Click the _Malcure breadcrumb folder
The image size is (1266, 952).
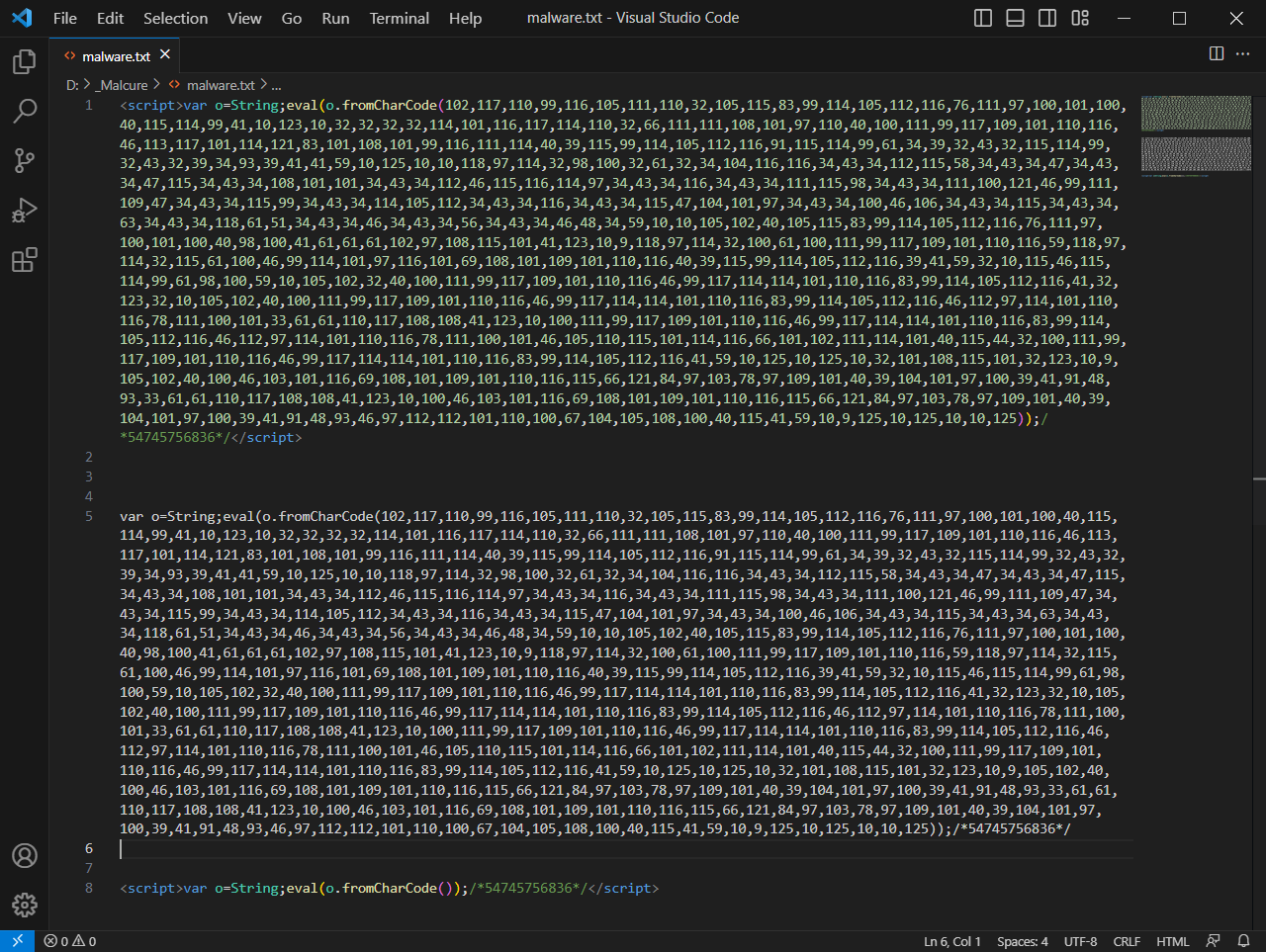[122, 85]
